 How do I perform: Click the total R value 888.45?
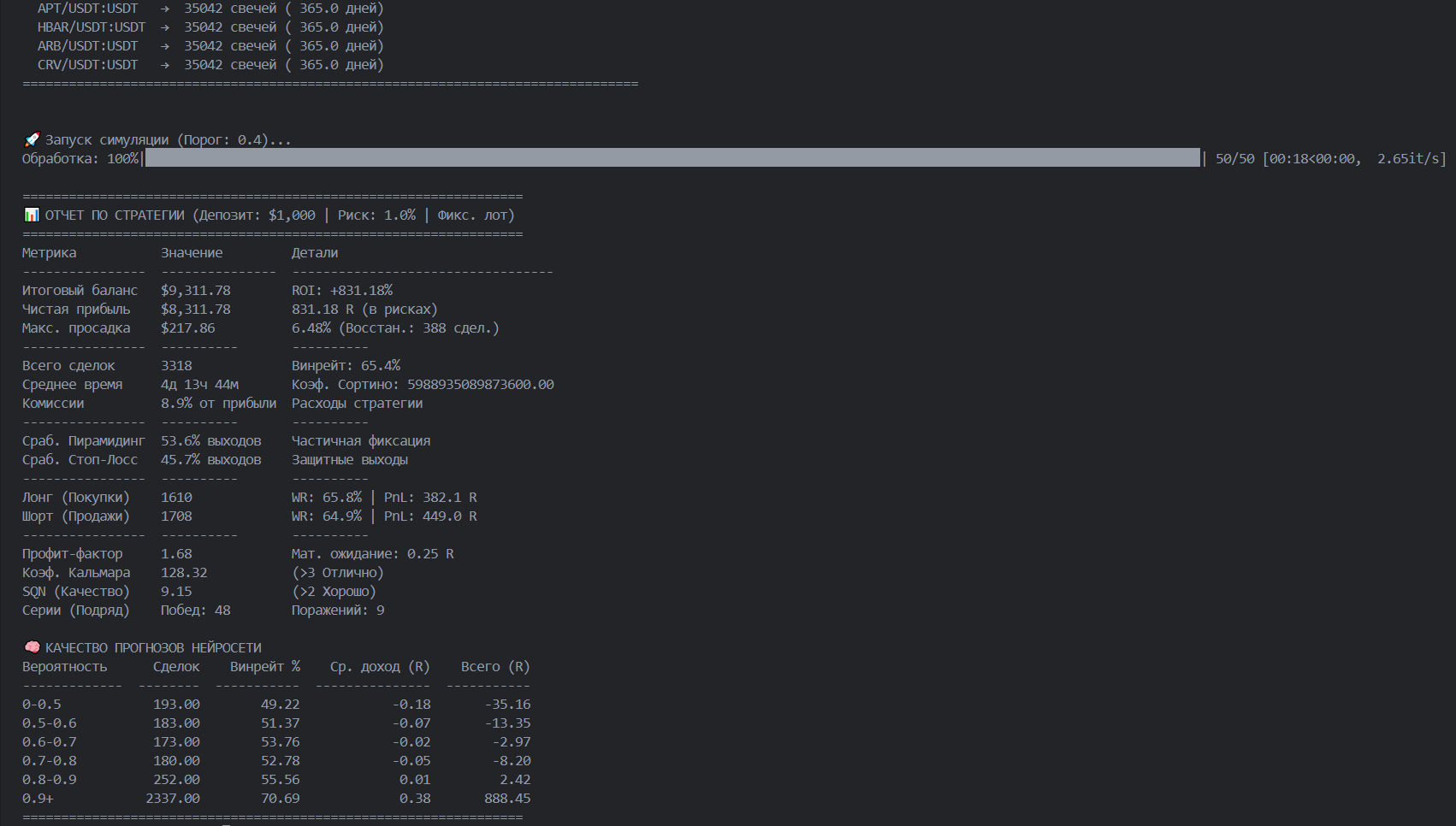(506, 799)
